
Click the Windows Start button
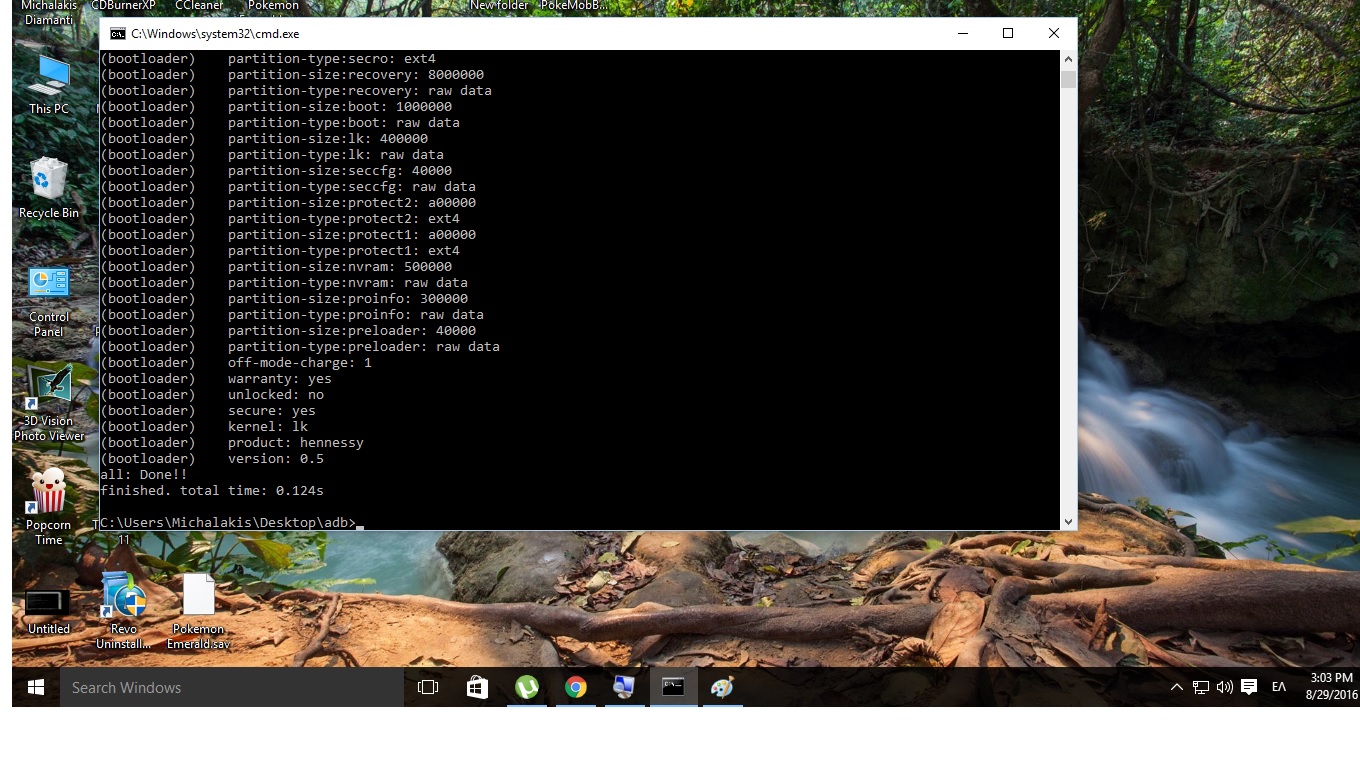click(36, 687)
